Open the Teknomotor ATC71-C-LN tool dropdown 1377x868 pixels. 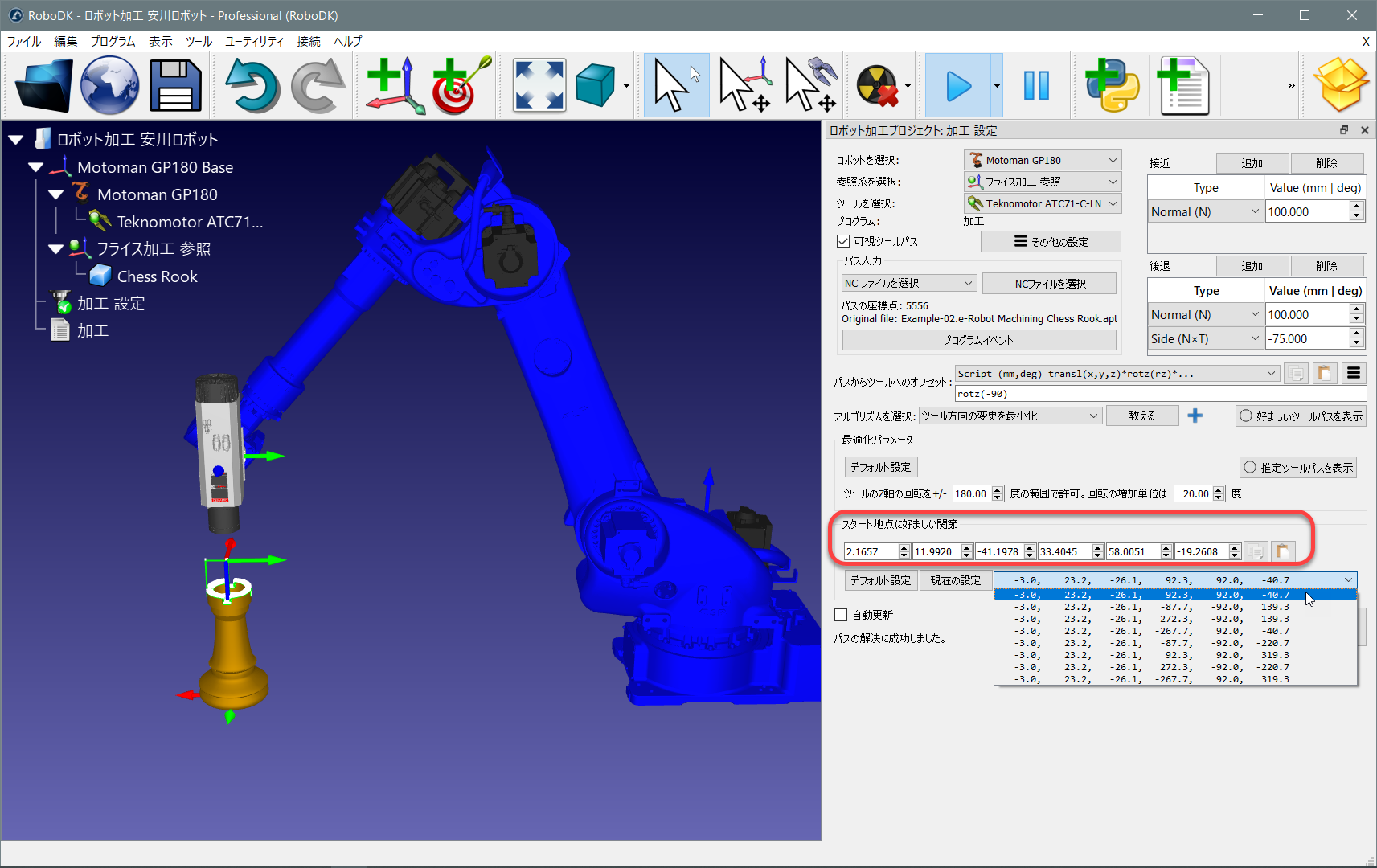(1043, 203)
